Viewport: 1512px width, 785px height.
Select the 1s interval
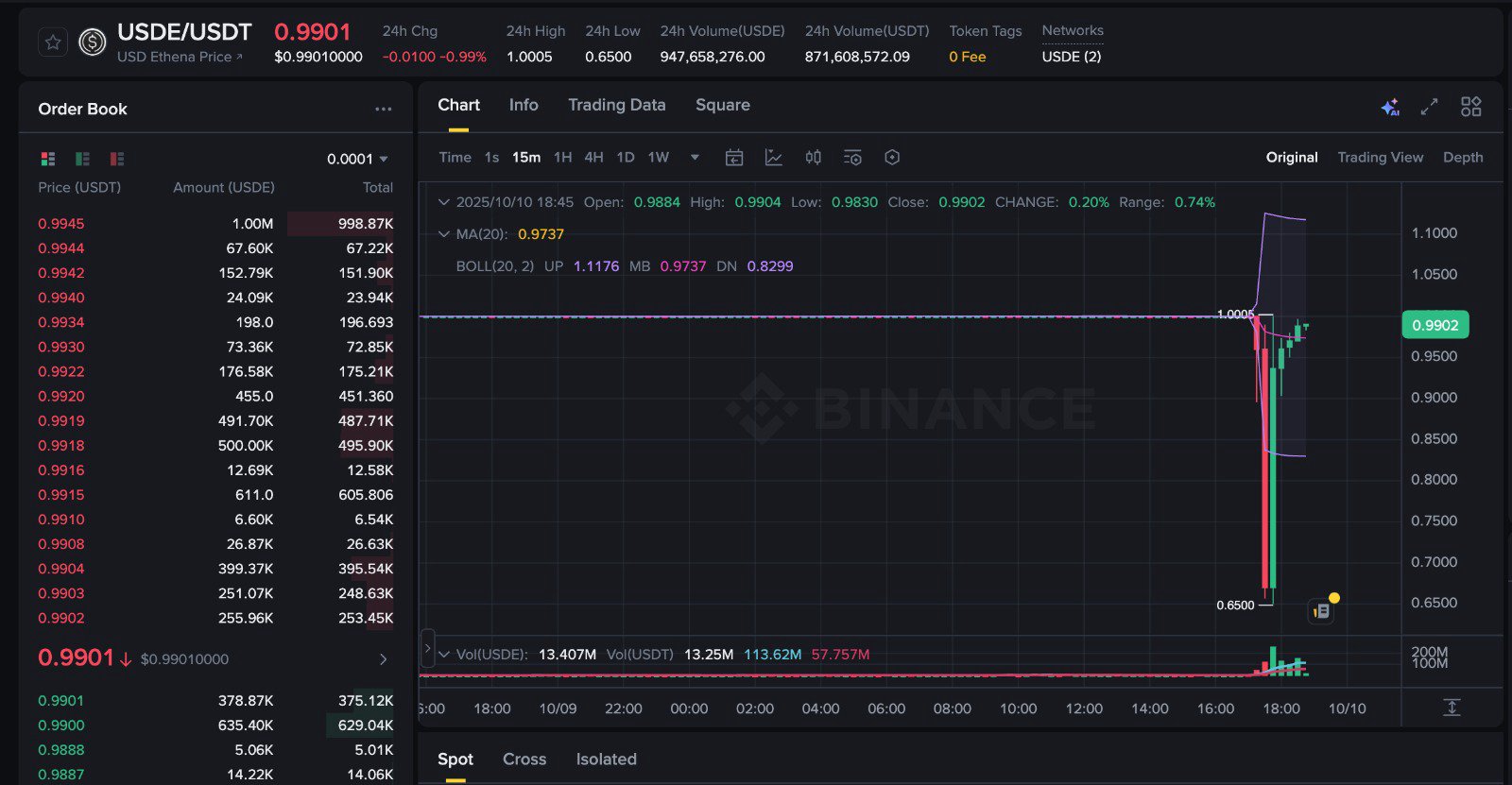(x=491, y=158)
